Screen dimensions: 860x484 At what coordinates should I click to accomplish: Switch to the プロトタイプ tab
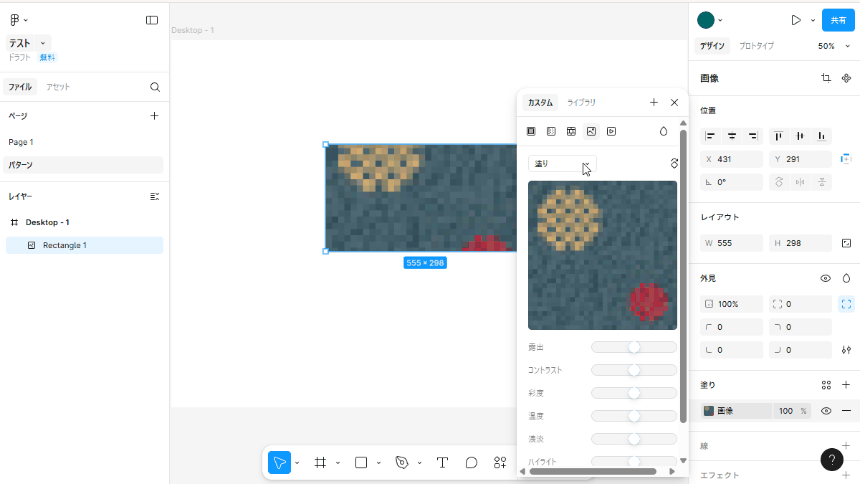click(x=756, y=46)
